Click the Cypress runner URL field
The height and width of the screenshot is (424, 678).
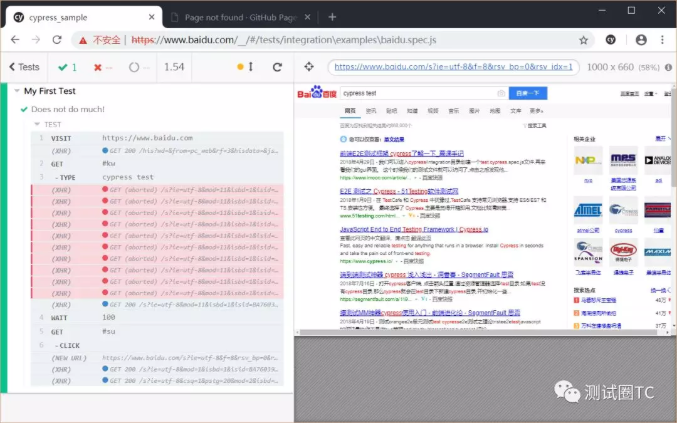(453, 67)
